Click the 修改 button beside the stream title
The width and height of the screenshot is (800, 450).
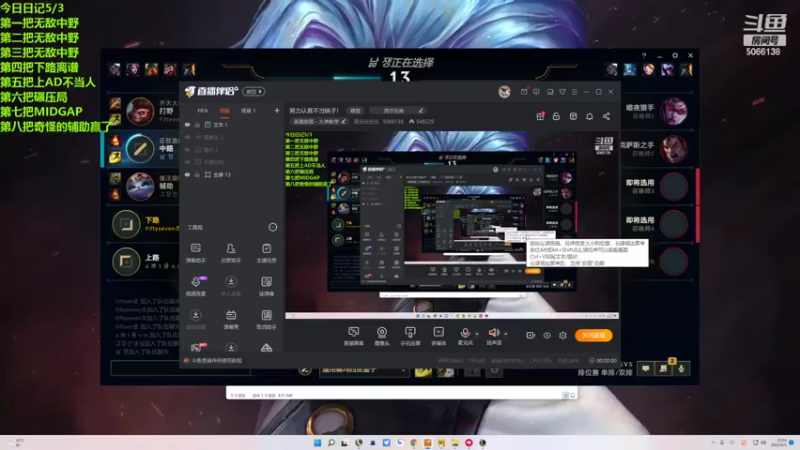click(355, 111)
